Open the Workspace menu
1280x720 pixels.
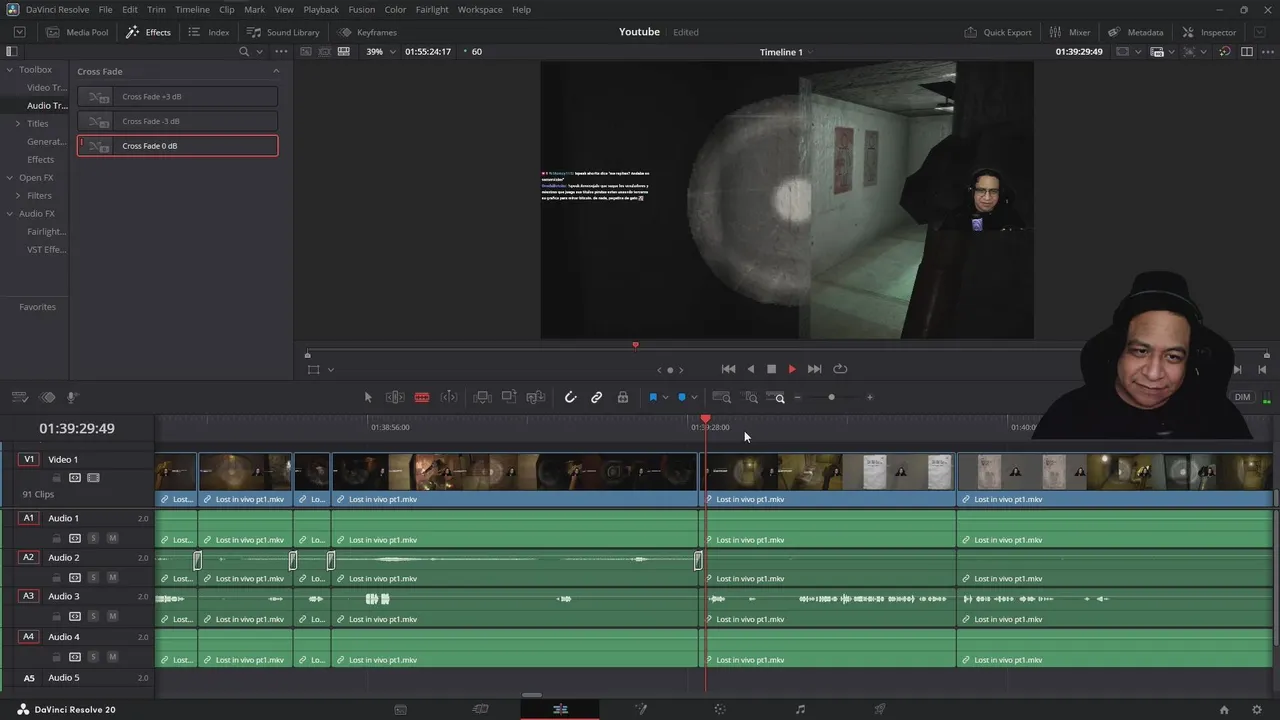pos(480,9)
